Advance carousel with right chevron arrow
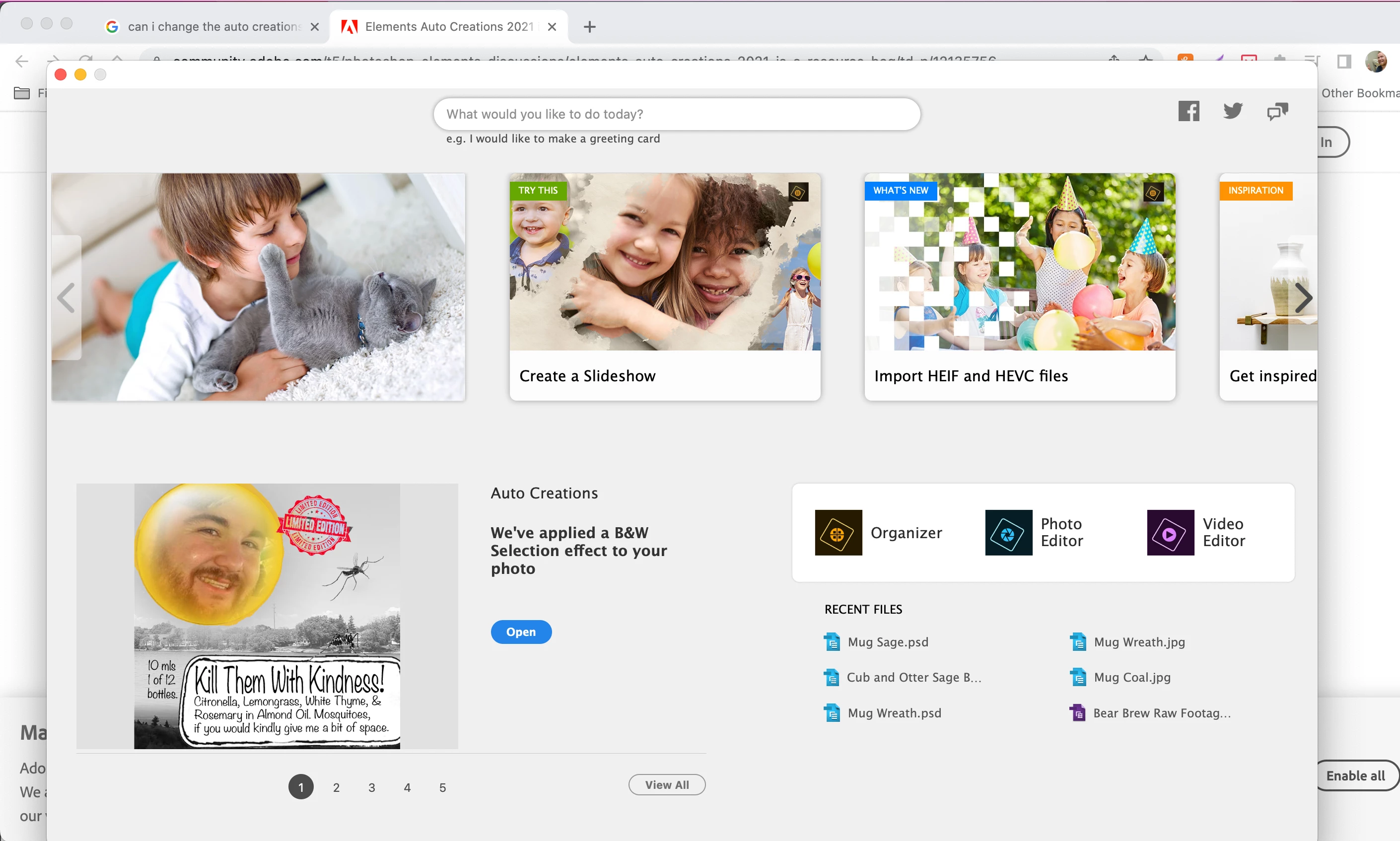 1303,298
